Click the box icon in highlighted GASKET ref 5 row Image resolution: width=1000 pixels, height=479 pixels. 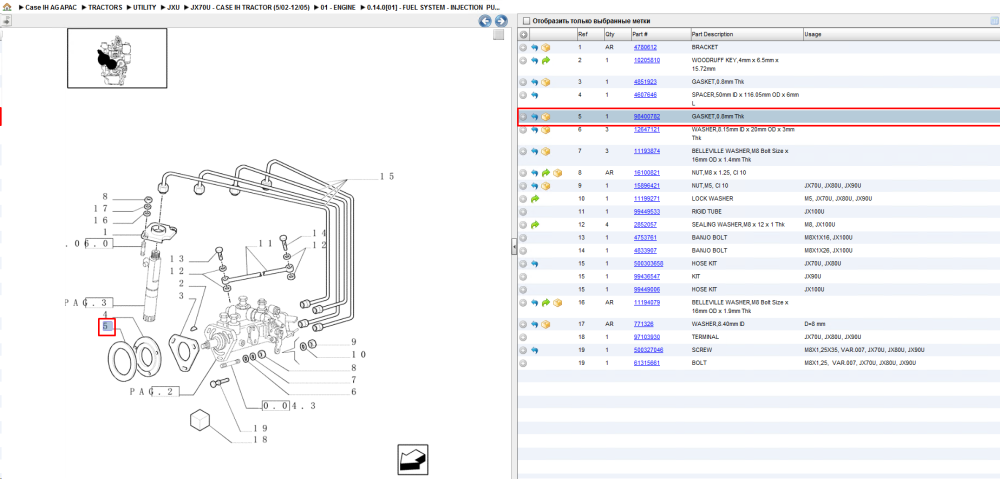pyautogui.click(x=546, y=117)
